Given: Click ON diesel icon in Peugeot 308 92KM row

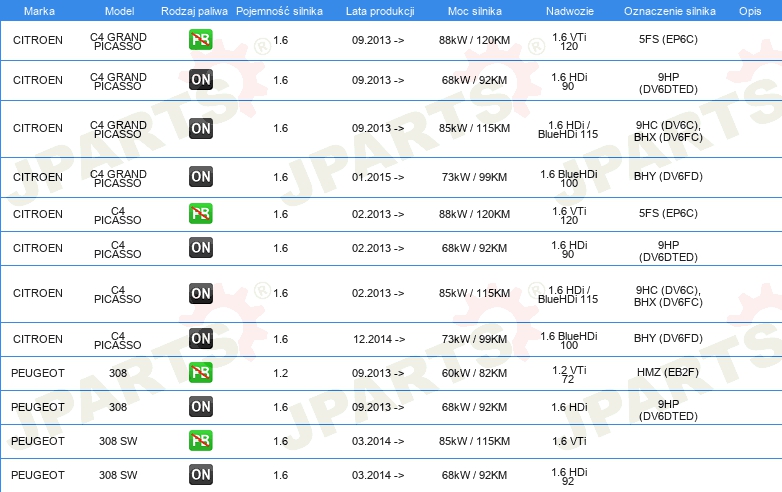Looking at the screenshot, I should point(200,406).
